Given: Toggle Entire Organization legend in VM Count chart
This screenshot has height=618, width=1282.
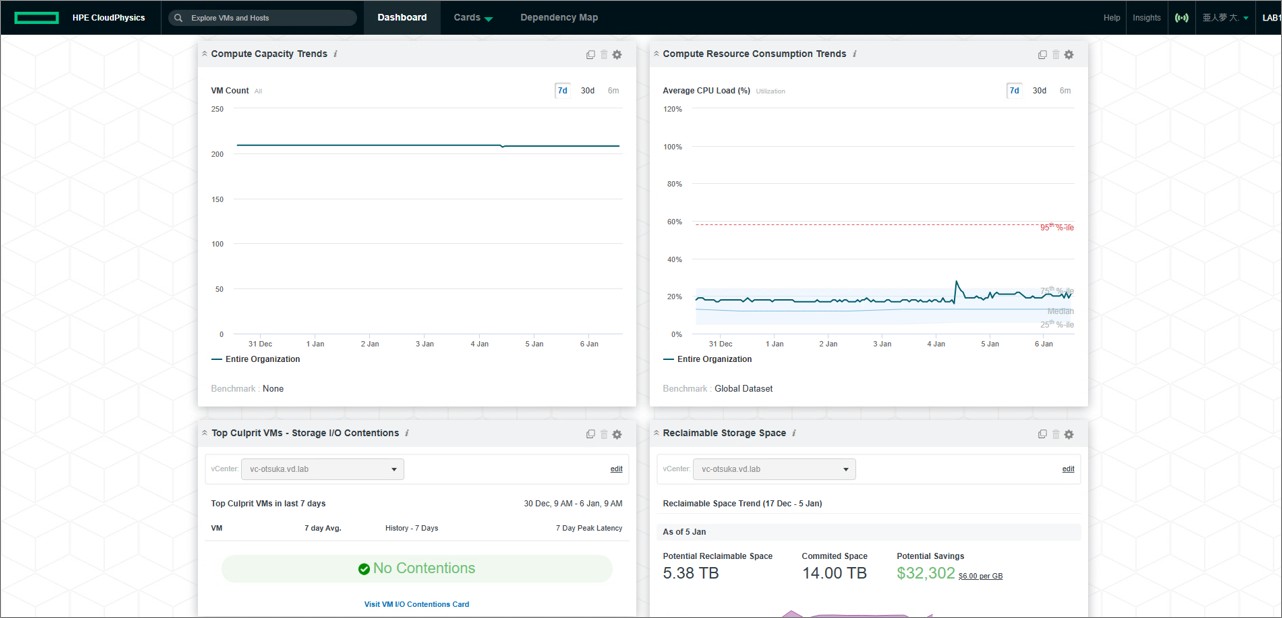Looking at the screenshot, I should click(x=256, y=359).
